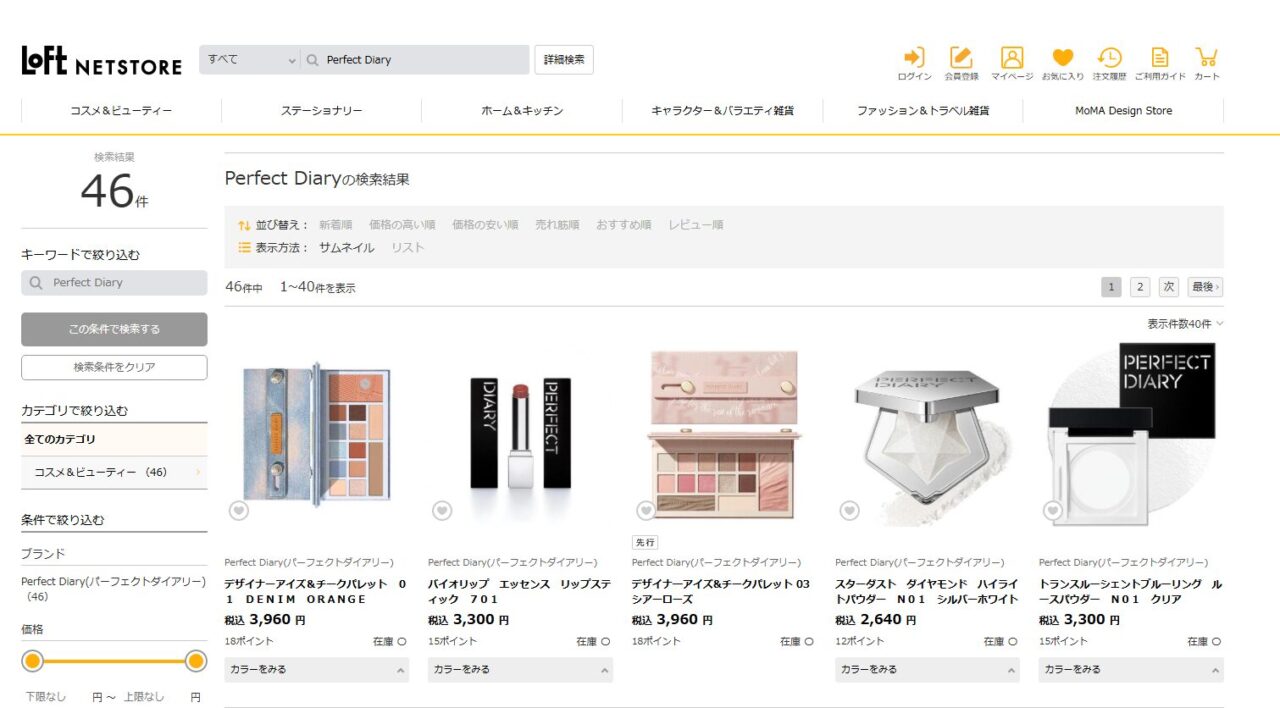The height and width of the screenshot is (708, 1280).
Task: Open the lipstick 701 product image
Action: tap(520, 436)
